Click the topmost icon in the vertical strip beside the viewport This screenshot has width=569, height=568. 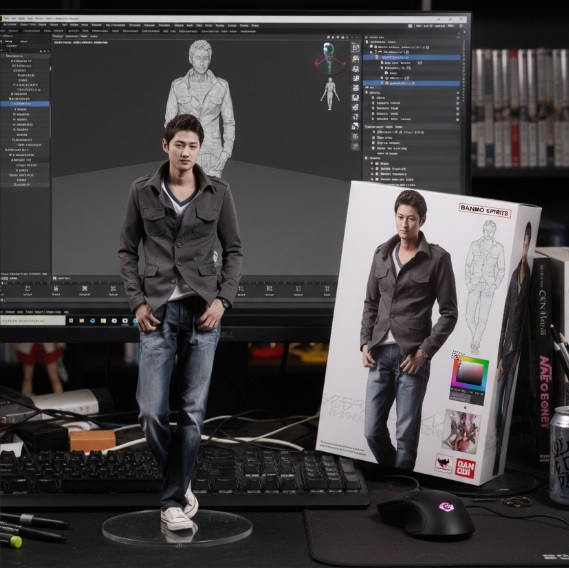pyautogui.click(x=356, y=47)
